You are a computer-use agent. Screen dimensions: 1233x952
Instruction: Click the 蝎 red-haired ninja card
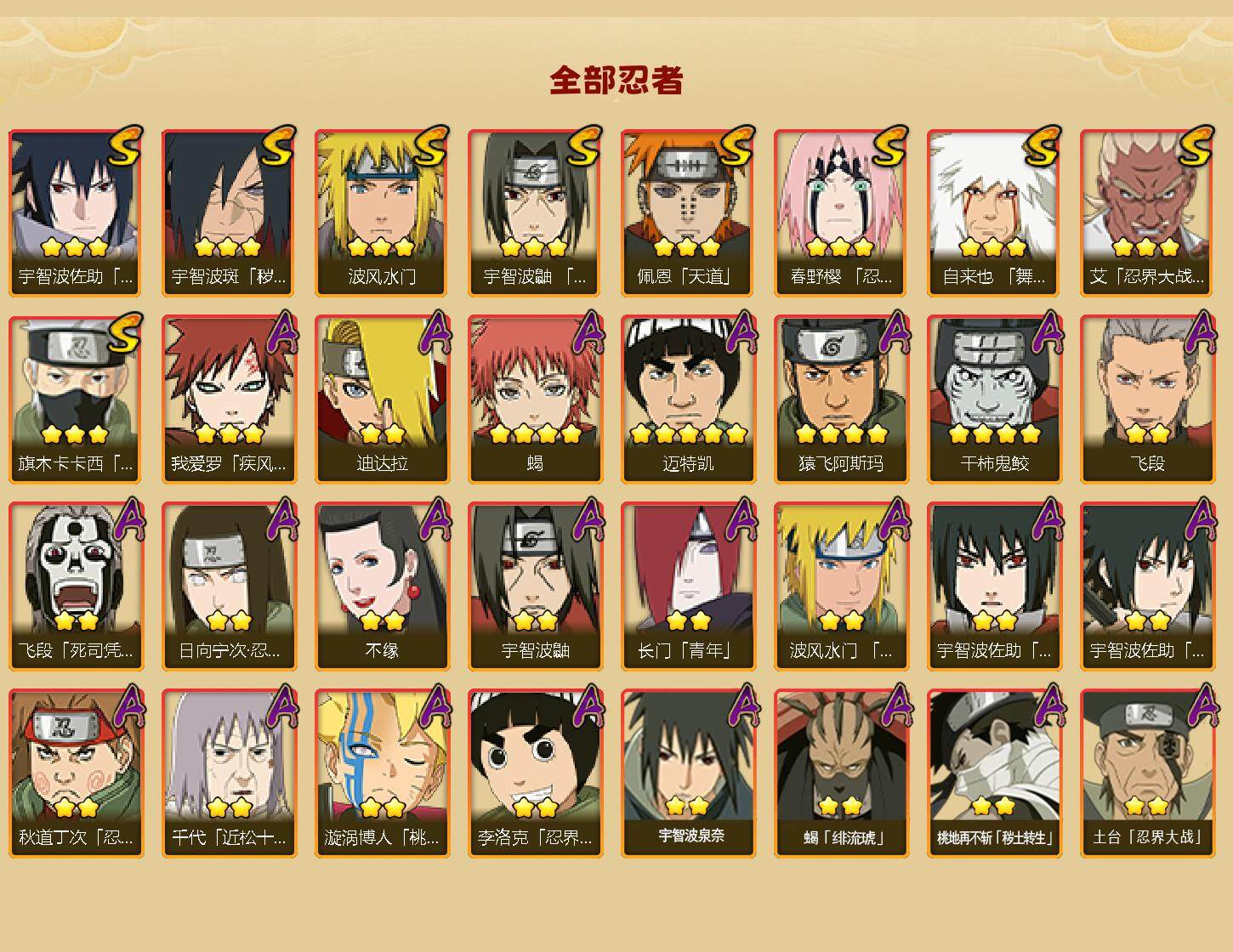coord(535,399)
